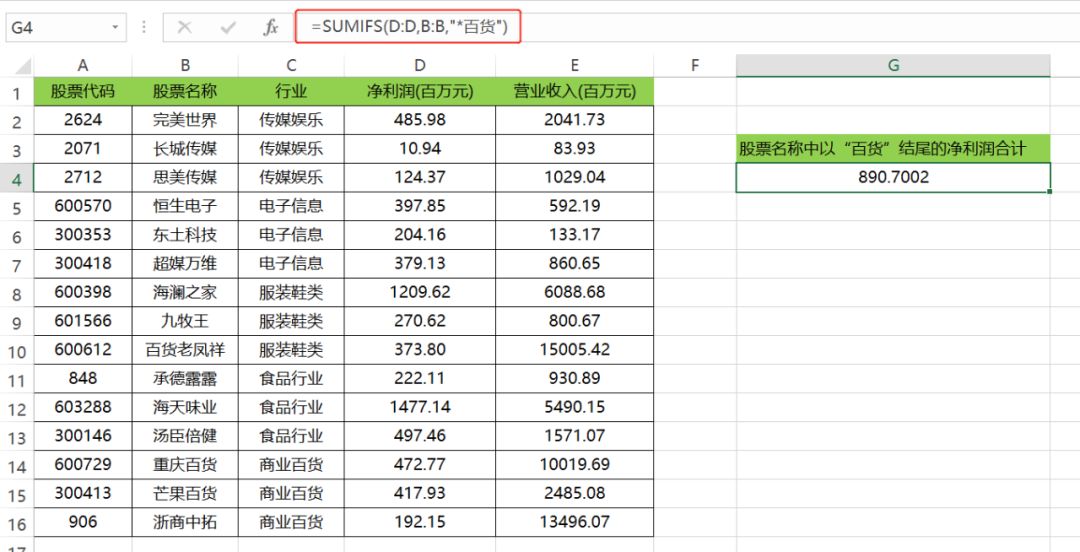The image size is (1080, 552).
Task: Select column G header
Action: [893, 65]
